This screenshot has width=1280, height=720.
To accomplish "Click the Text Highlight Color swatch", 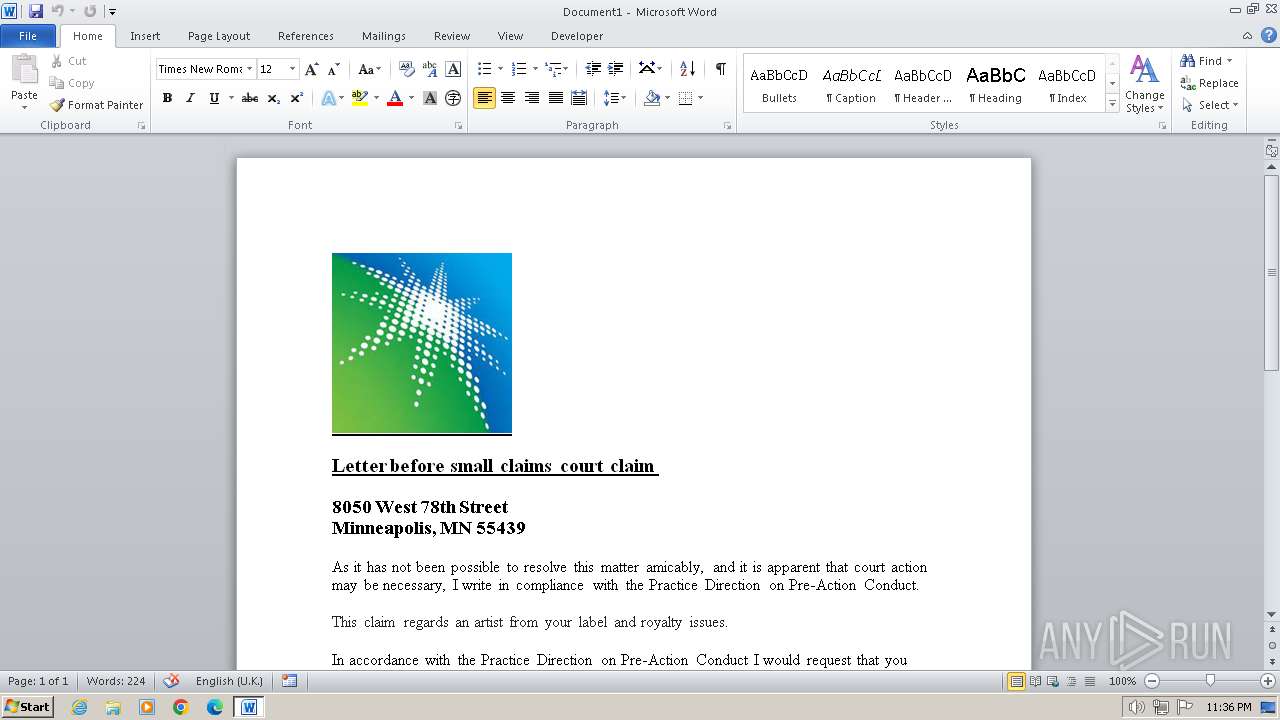I will tap(359, 98).
